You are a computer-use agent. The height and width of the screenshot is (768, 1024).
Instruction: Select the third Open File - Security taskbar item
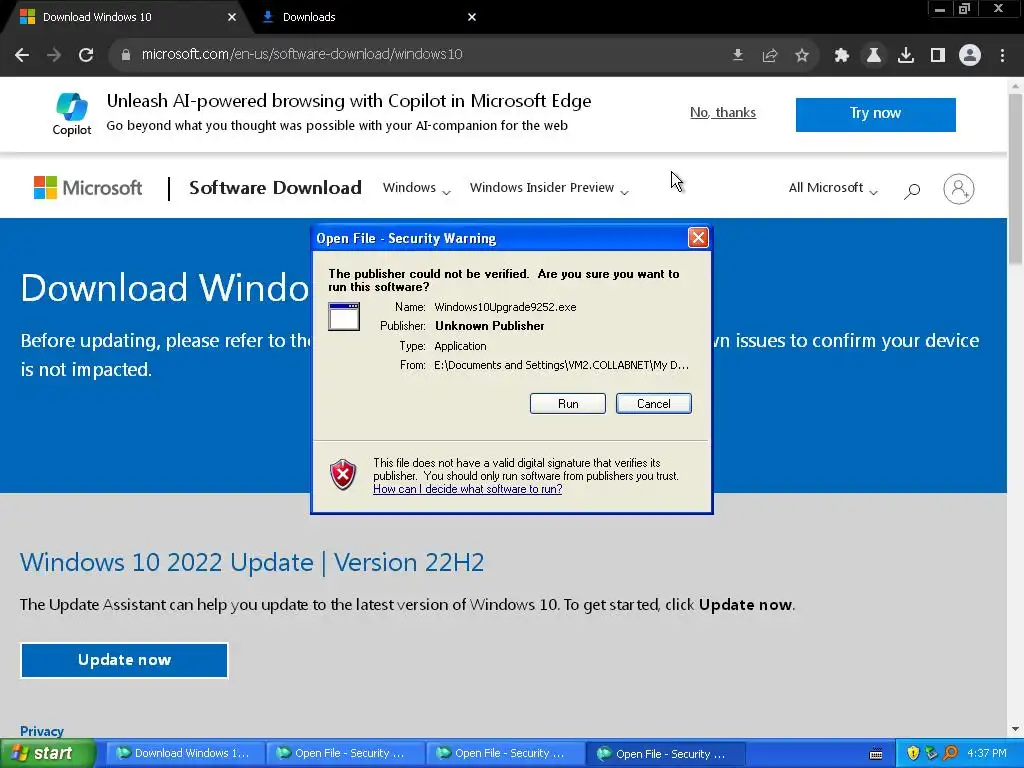(x=665, y=753)
